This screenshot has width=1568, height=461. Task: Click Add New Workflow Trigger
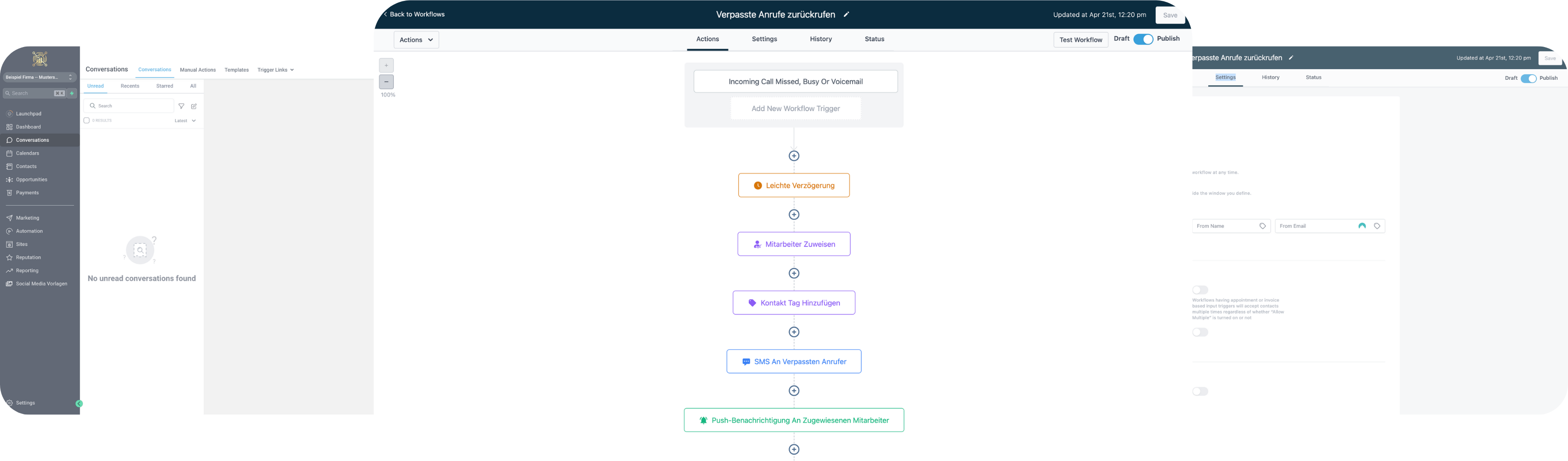click(x=796, y=108)
